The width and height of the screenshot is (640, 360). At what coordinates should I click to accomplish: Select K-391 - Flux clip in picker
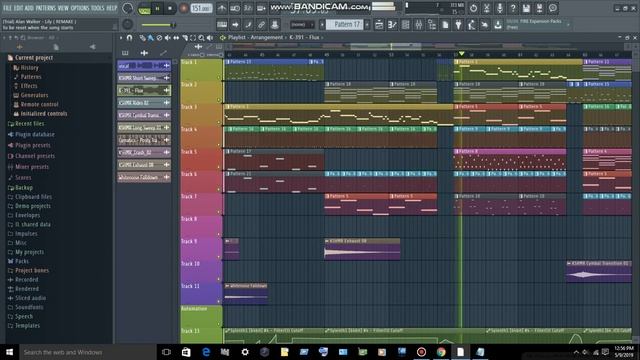coord(144,90)
